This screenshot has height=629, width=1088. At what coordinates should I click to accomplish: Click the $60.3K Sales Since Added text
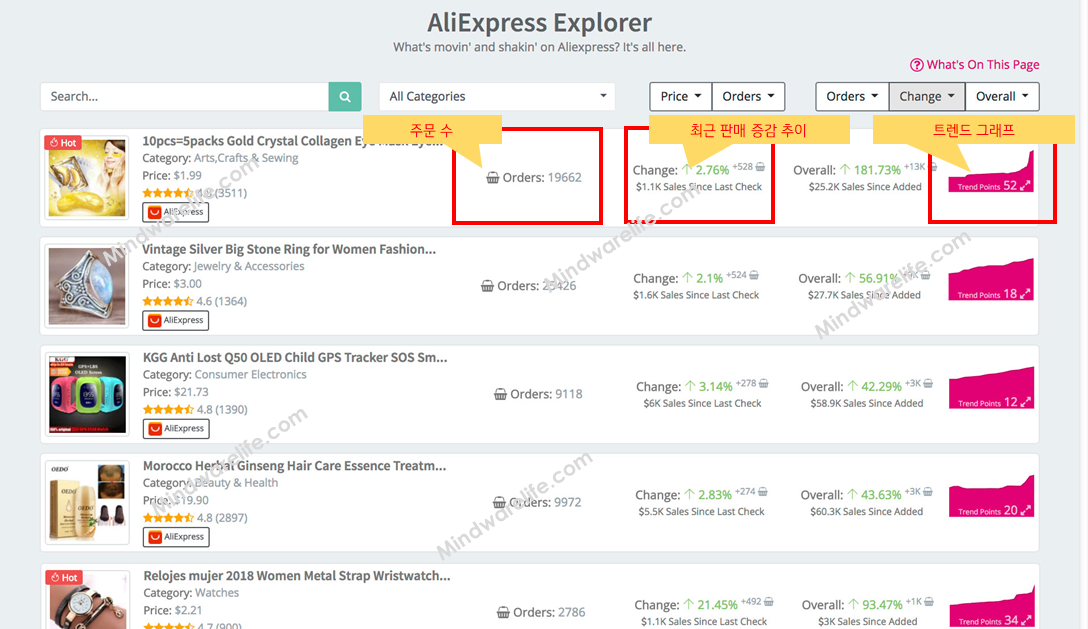click(867, 512)
